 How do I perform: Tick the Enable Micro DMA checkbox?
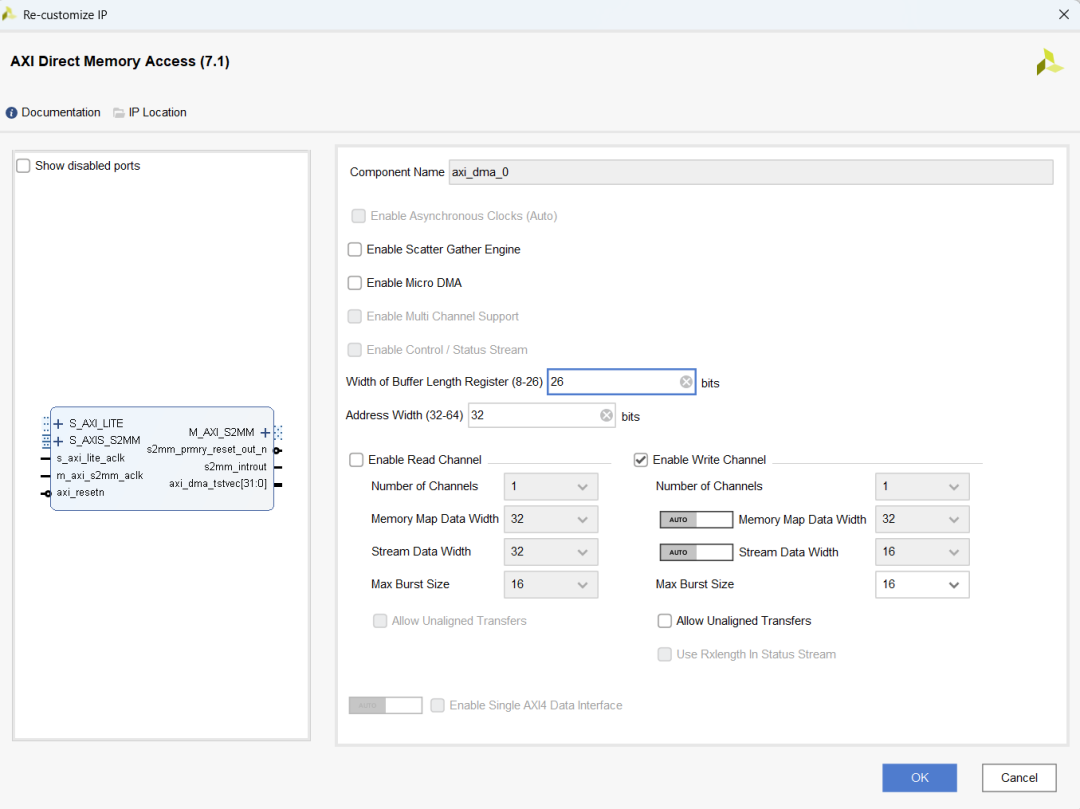pyautogui.click(x=355, y=283)
